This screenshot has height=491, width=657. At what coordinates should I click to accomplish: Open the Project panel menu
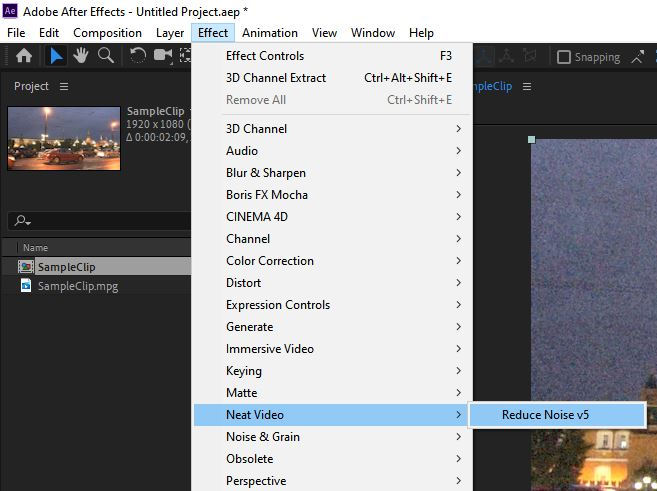(64, 87)
